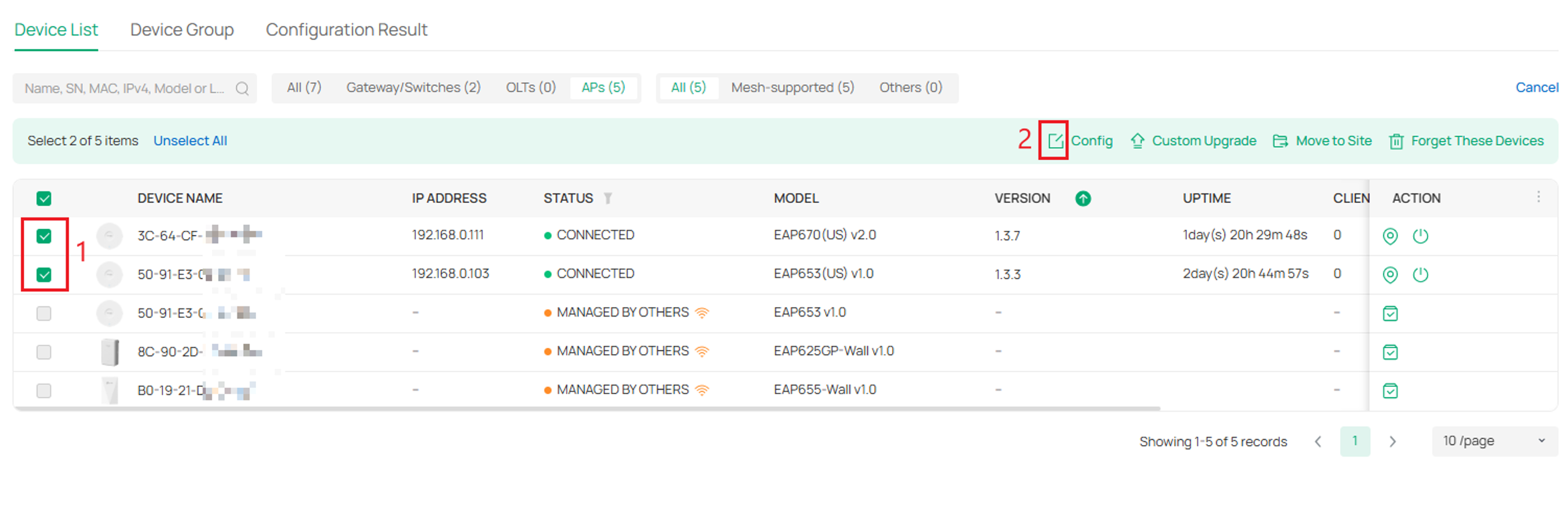Locate the EAP653(US) v1.0 device
Image resolution: width=1568 pixels, height=510 pixels.
pyautogui.click(x=1390, y=274)
